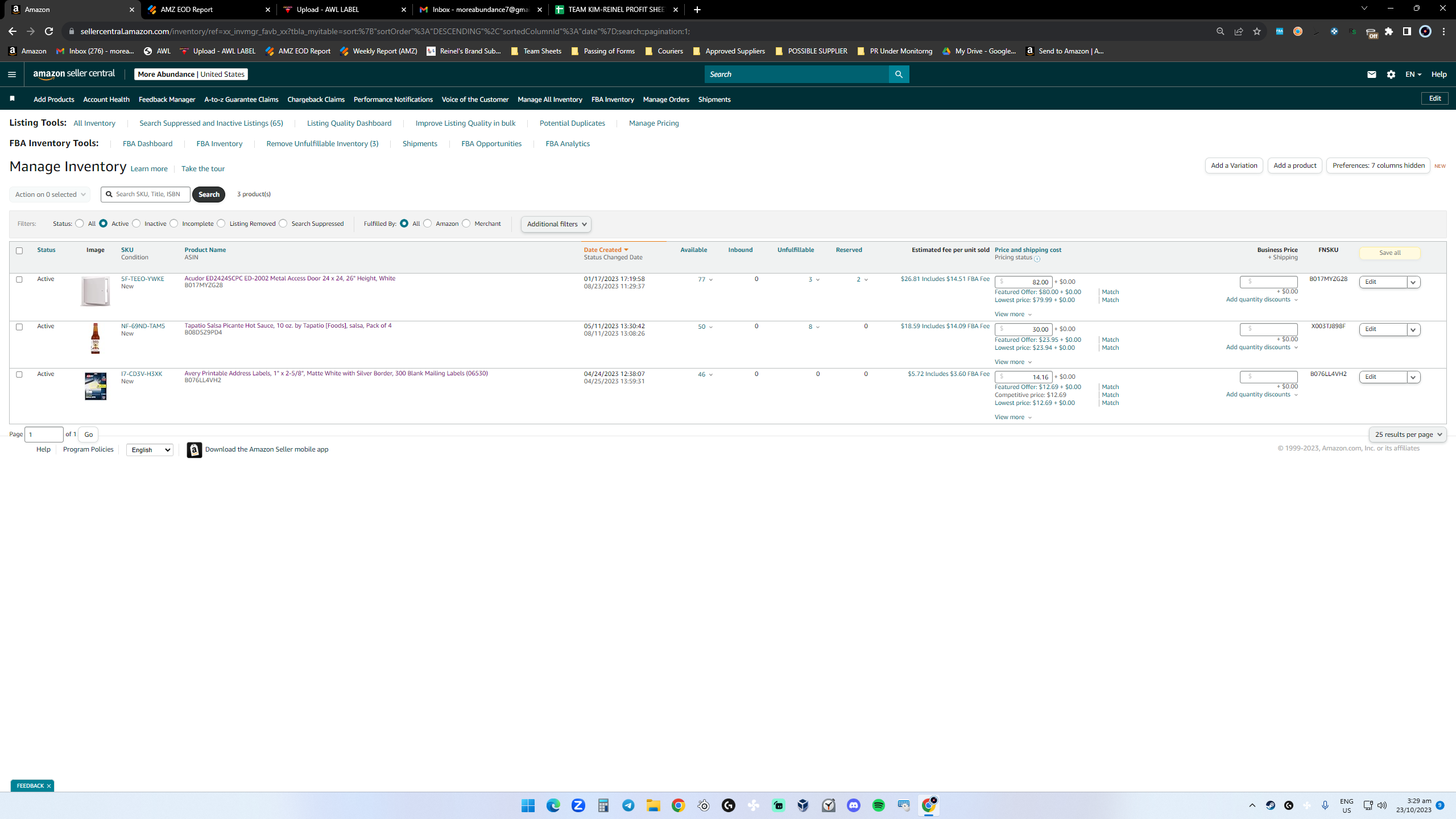This screenshot has width=1456, height=819.
Task: Open the English language dropdown in footer
Action: 150,450
